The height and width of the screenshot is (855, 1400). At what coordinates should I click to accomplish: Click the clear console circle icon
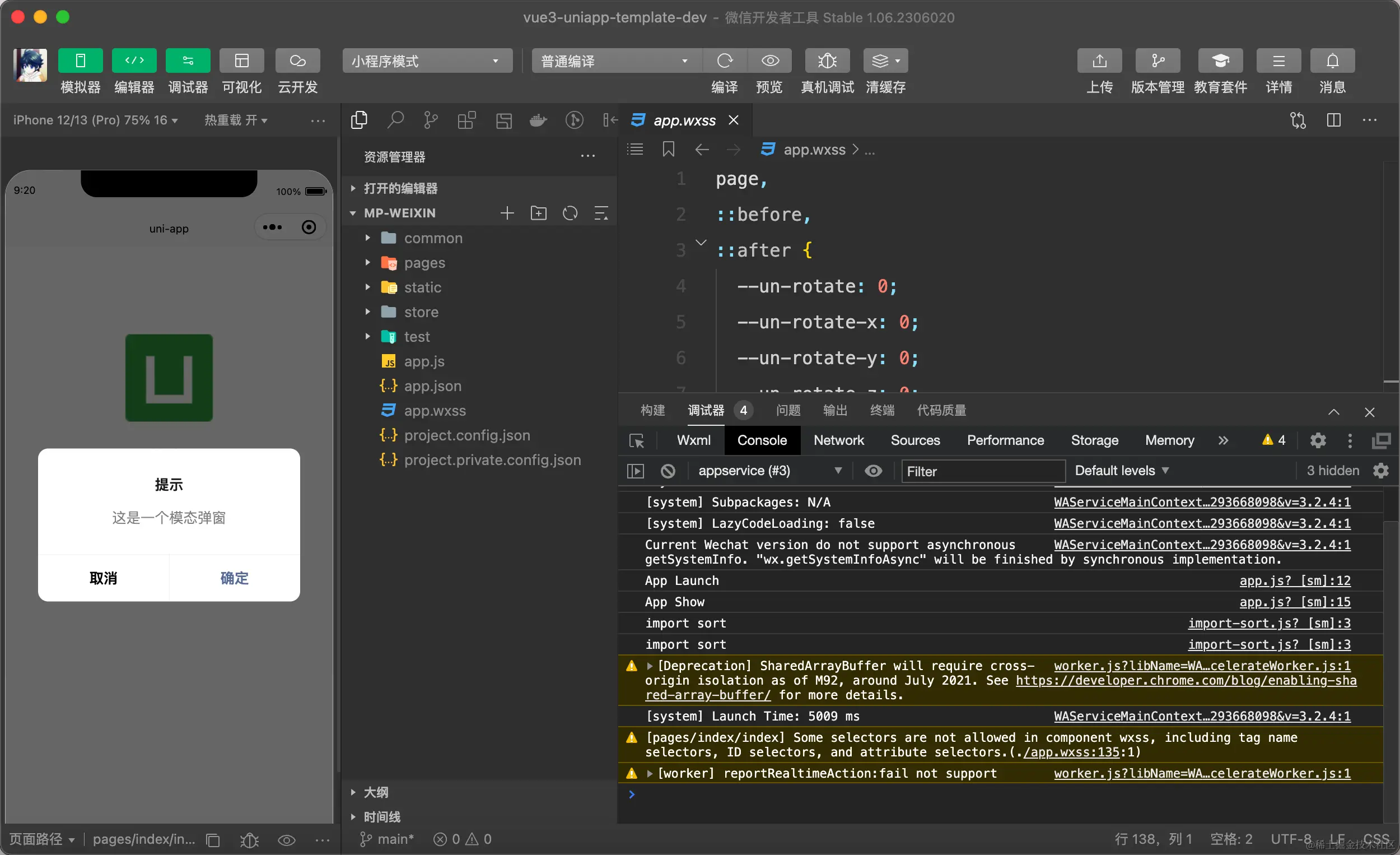click(x=668, y=471)
